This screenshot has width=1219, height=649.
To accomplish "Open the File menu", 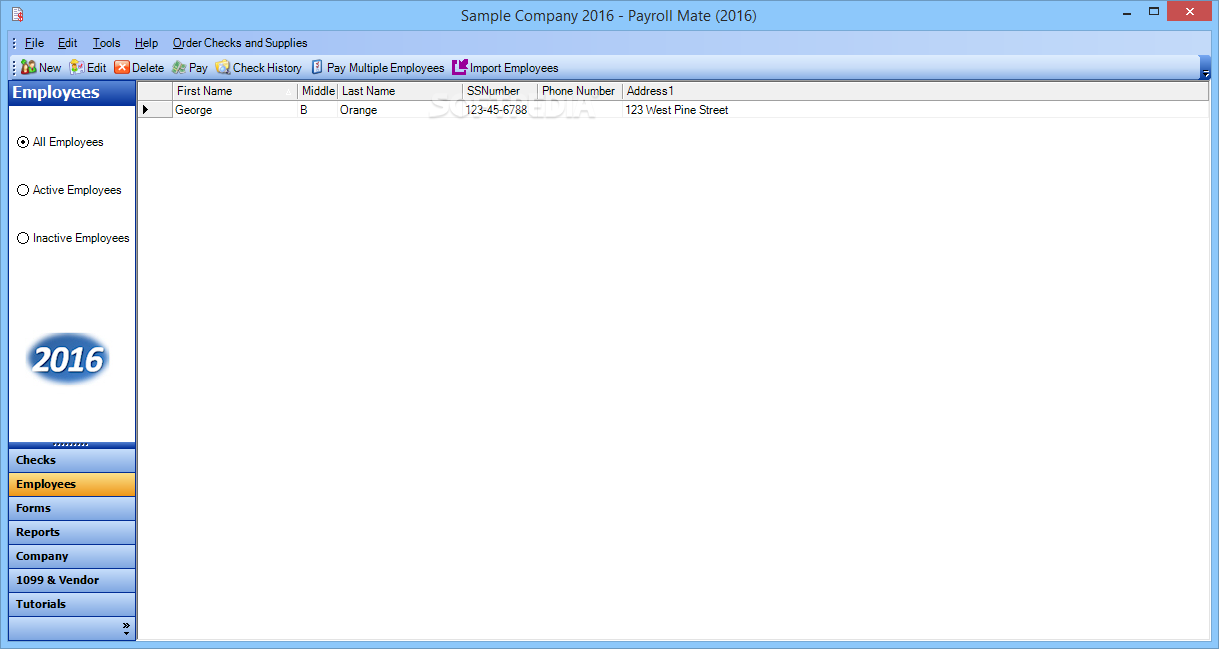I will (x=34, y=43).
